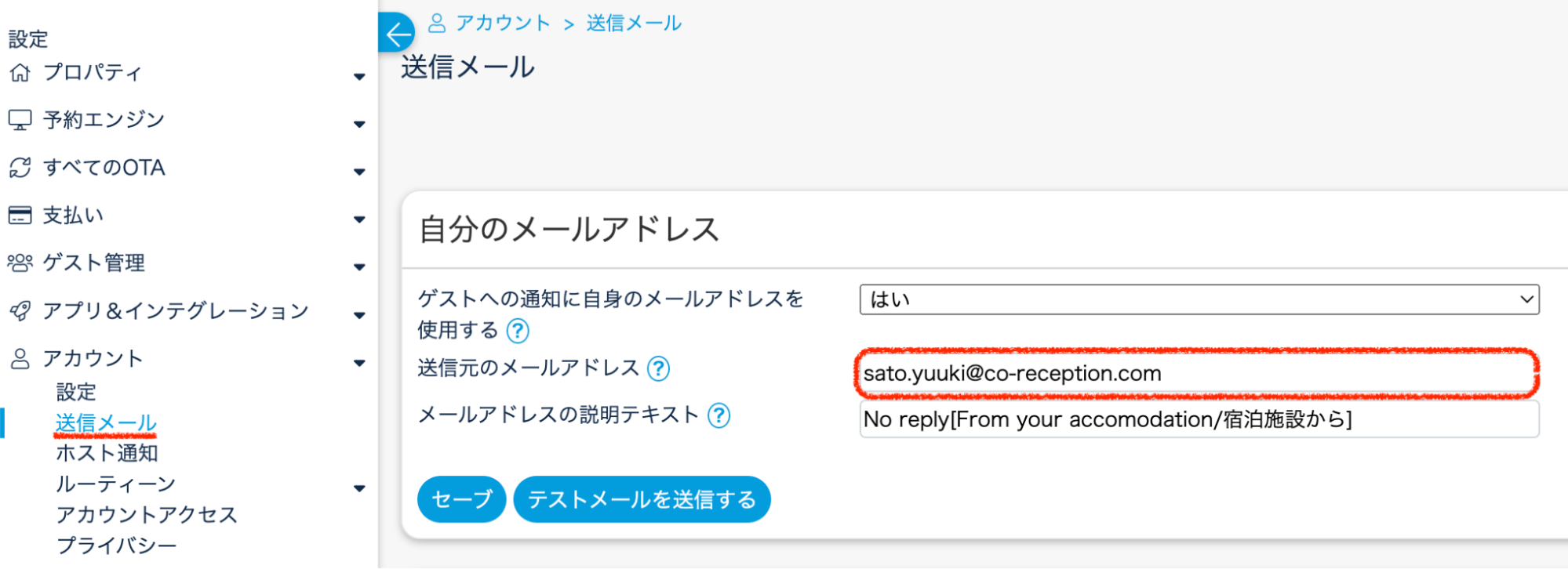Screen dimensions: 1568x569
Task: Click the セーブ button
Action: [461, 499]
